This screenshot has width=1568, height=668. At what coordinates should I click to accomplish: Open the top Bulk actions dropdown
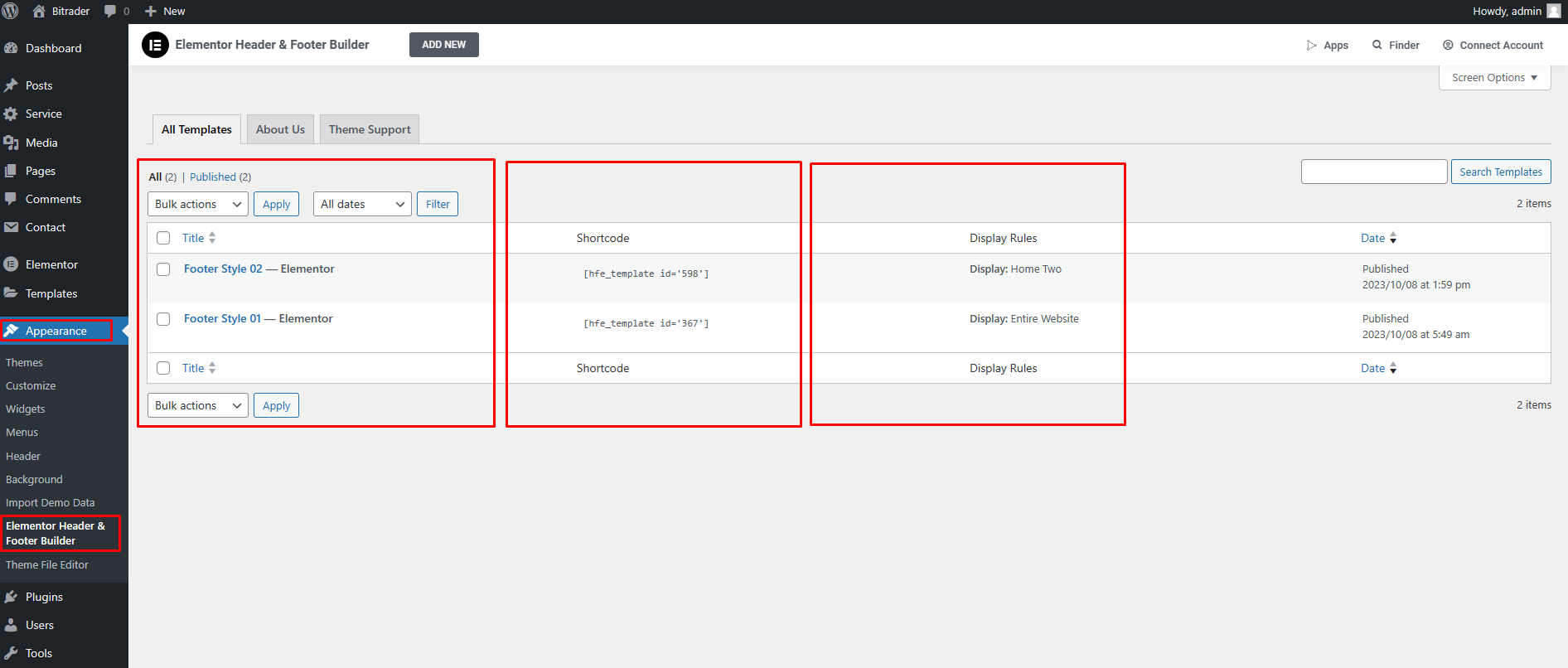tap(197, 204)
